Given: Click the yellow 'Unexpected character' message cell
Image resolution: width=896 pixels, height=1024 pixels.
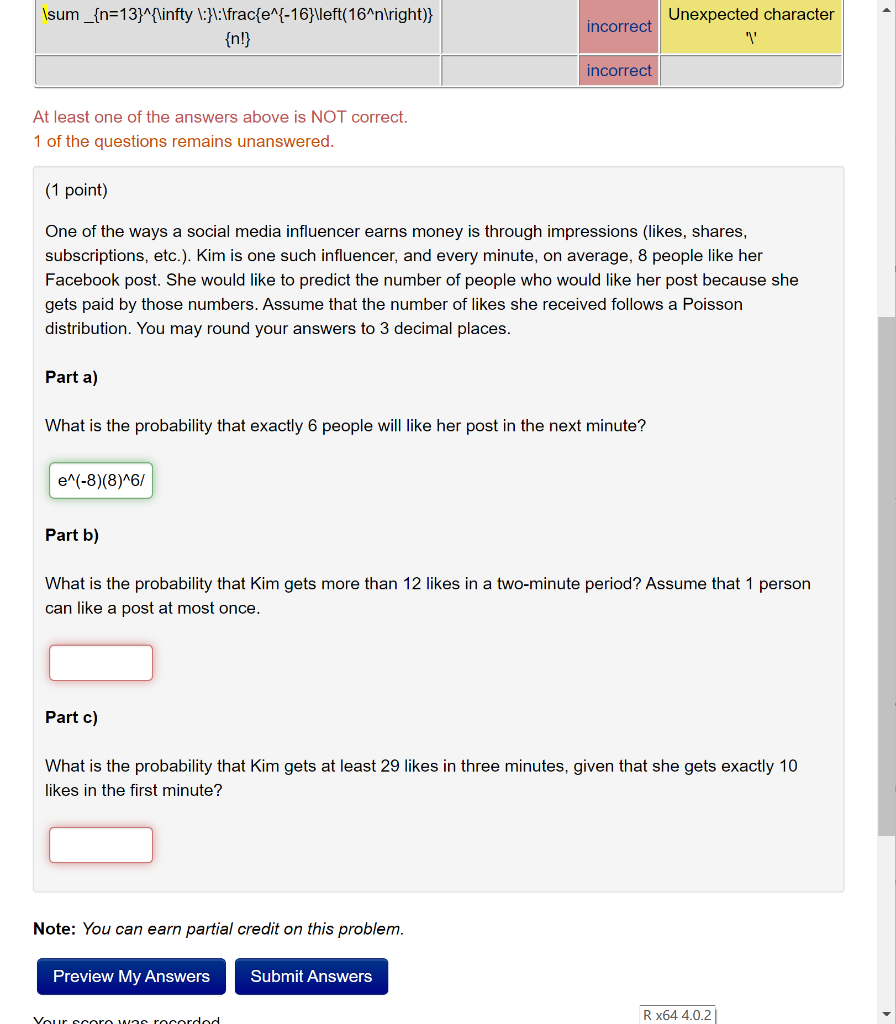Looking at the screenshot, I should coord(751,26).
